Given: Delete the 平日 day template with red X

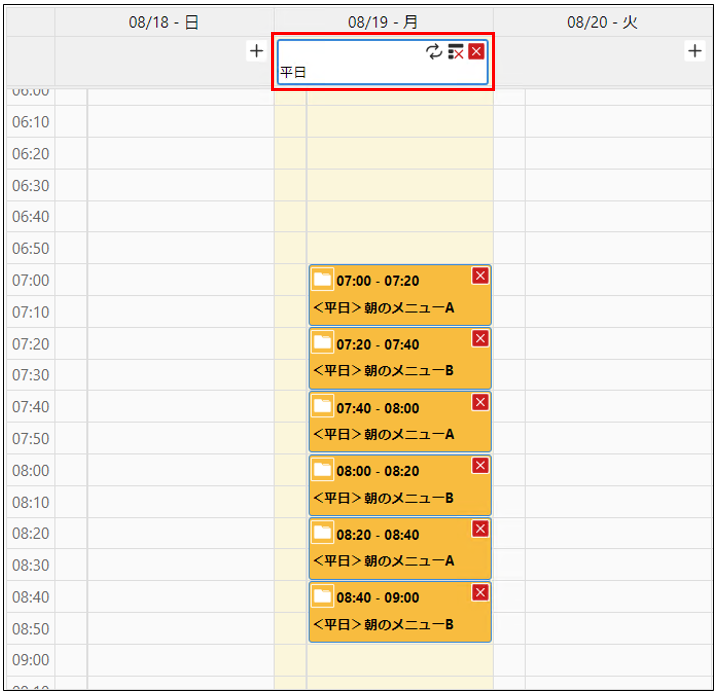Looking at the screenshot, I should [x=476, y=51].
